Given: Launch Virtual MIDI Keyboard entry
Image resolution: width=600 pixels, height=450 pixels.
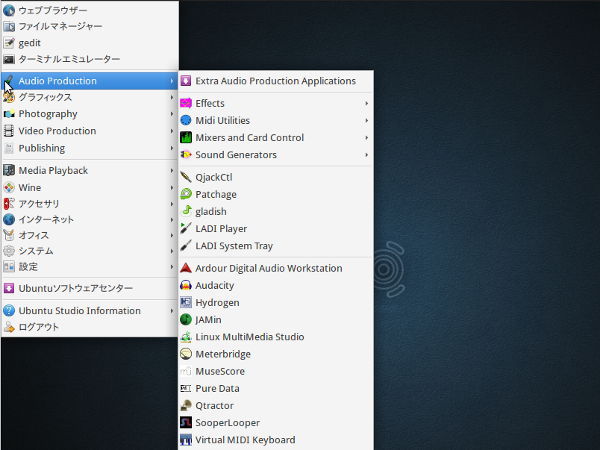Looking at the screenshot, I should 276,440.
